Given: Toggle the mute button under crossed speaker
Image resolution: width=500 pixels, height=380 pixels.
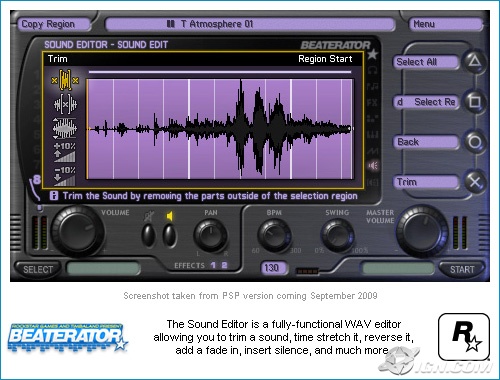Looking at the screenshot, I should pos(148,235).
